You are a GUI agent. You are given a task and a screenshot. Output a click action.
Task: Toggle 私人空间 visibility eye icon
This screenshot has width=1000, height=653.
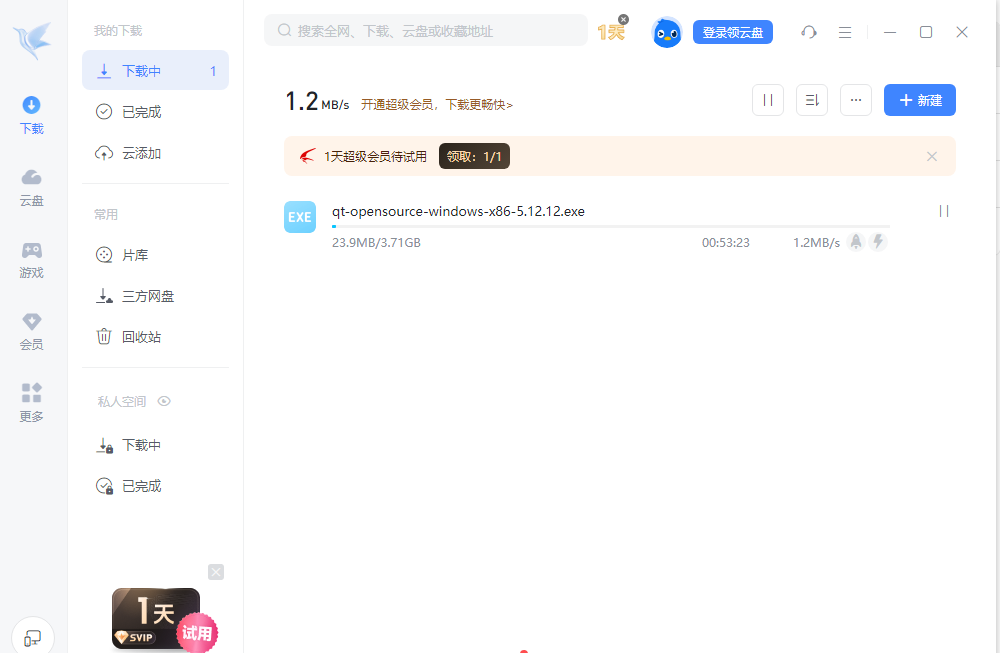click(164, 401)
